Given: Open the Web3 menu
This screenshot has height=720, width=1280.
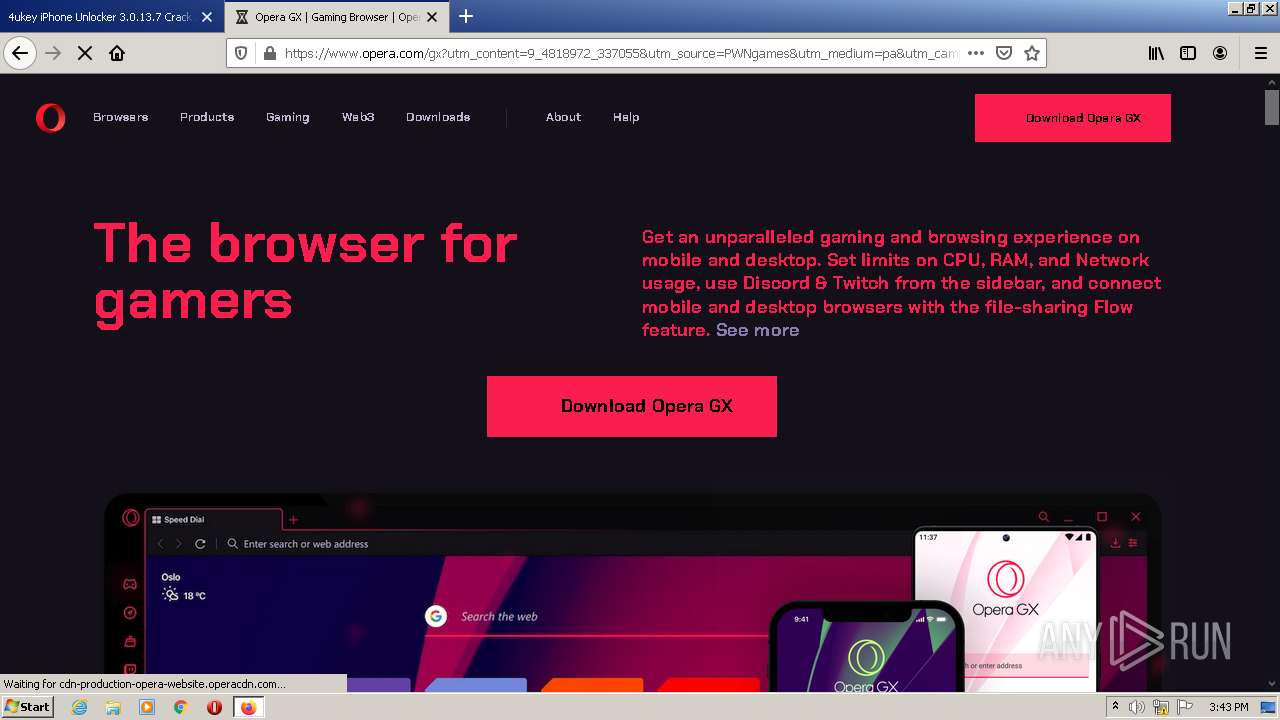Looking at the screenshot, I should pyautogui.click(x=358, y=117).
